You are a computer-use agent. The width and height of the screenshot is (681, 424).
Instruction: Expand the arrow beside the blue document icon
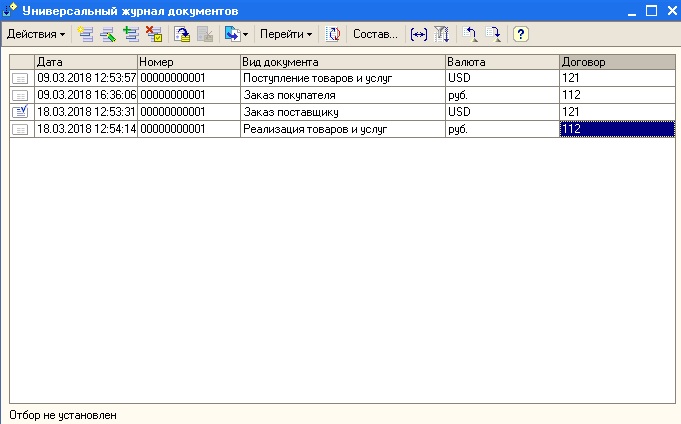(x=245, y=34)
